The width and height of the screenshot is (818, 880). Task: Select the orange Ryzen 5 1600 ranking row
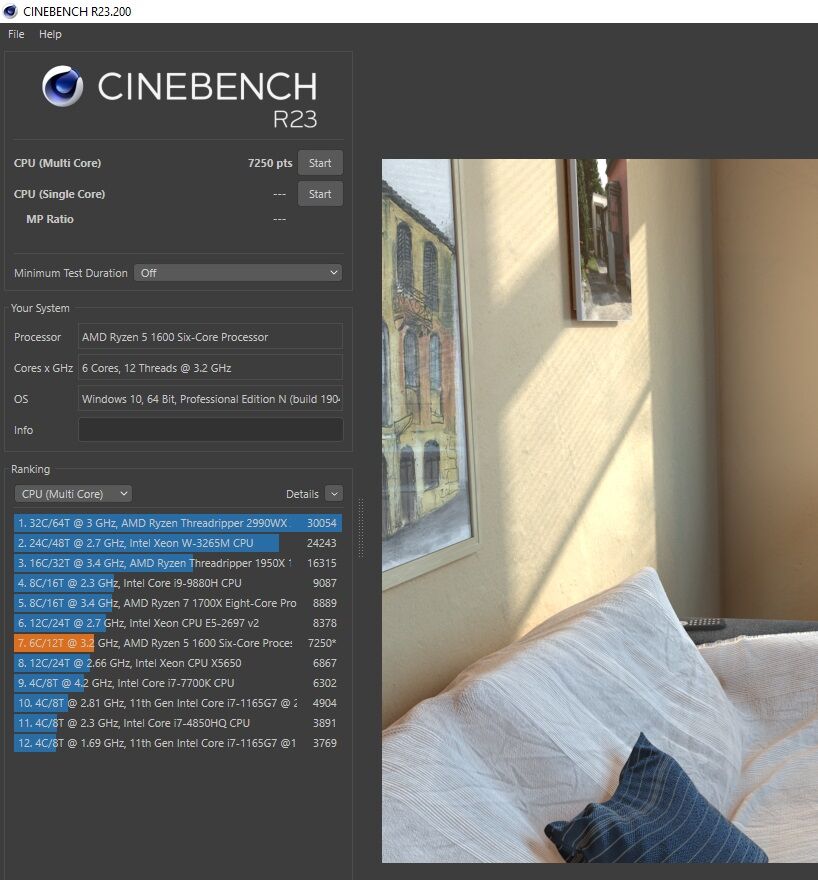coord(178,643)
